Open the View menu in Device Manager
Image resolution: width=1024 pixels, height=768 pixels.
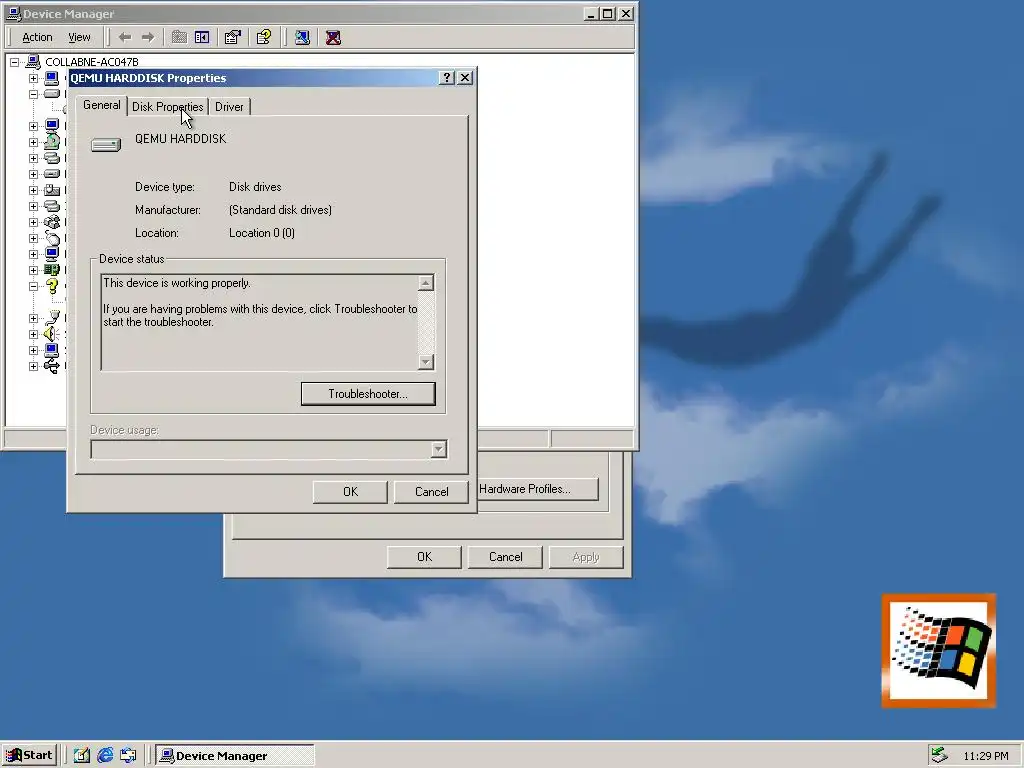click(79, 37)
